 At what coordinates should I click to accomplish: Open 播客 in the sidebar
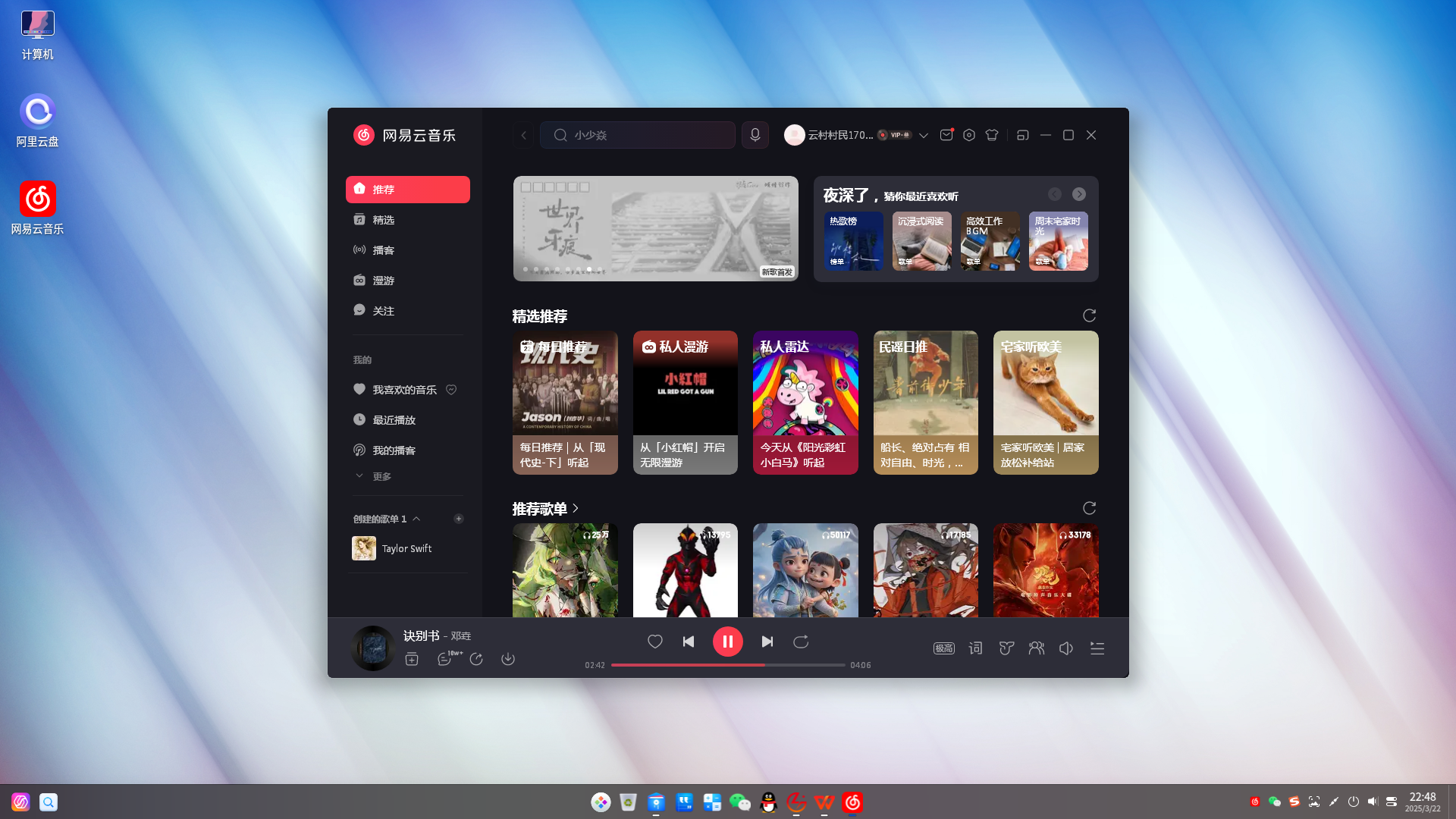coord(408,250)
